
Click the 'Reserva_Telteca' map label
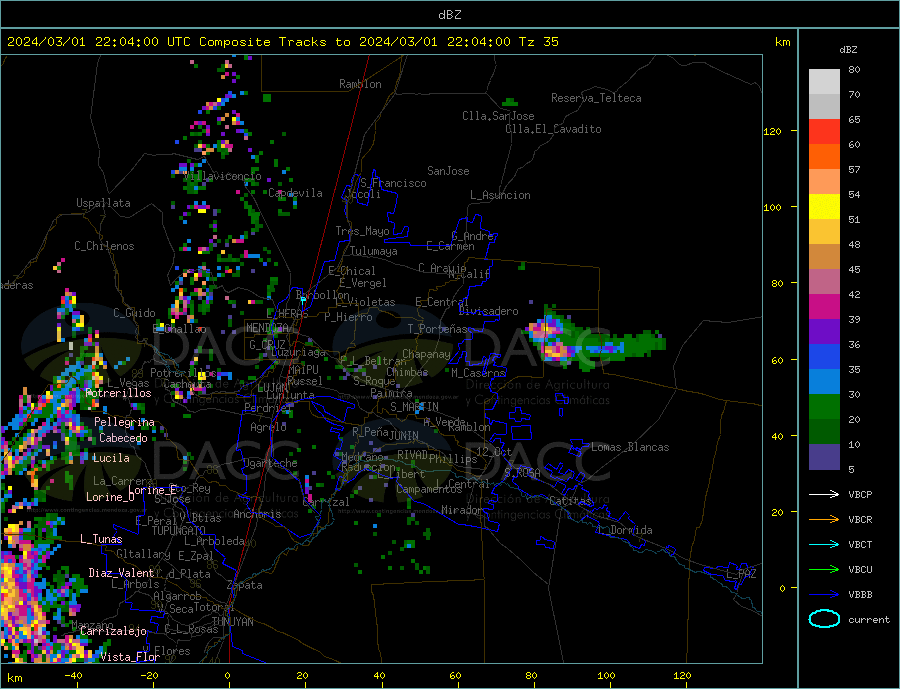point(596,98)
